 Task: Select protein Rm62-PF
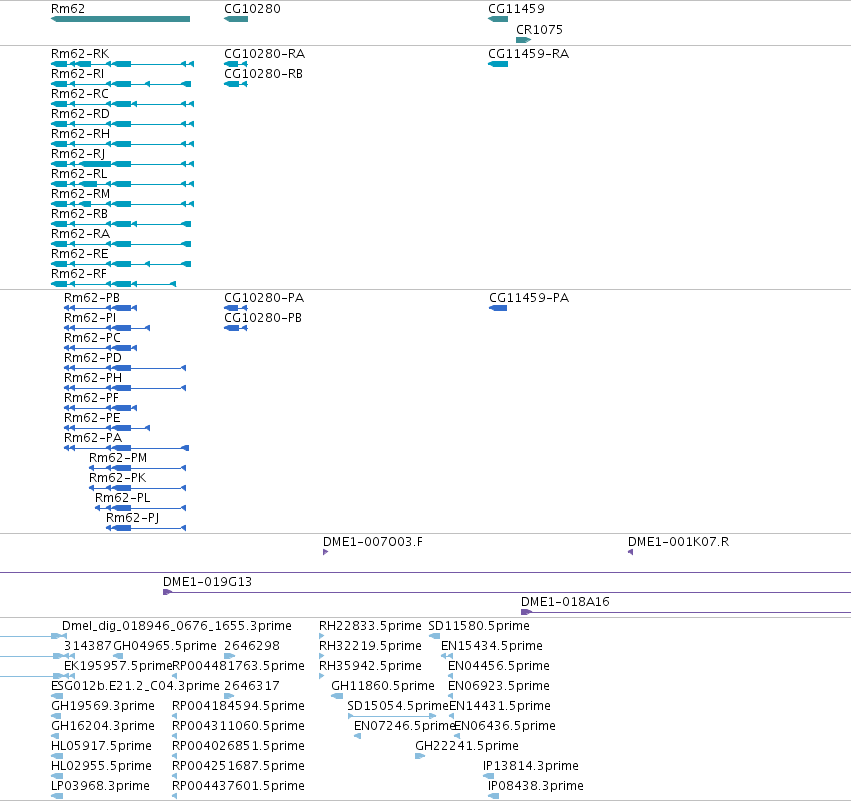click(x=91, y=398)
